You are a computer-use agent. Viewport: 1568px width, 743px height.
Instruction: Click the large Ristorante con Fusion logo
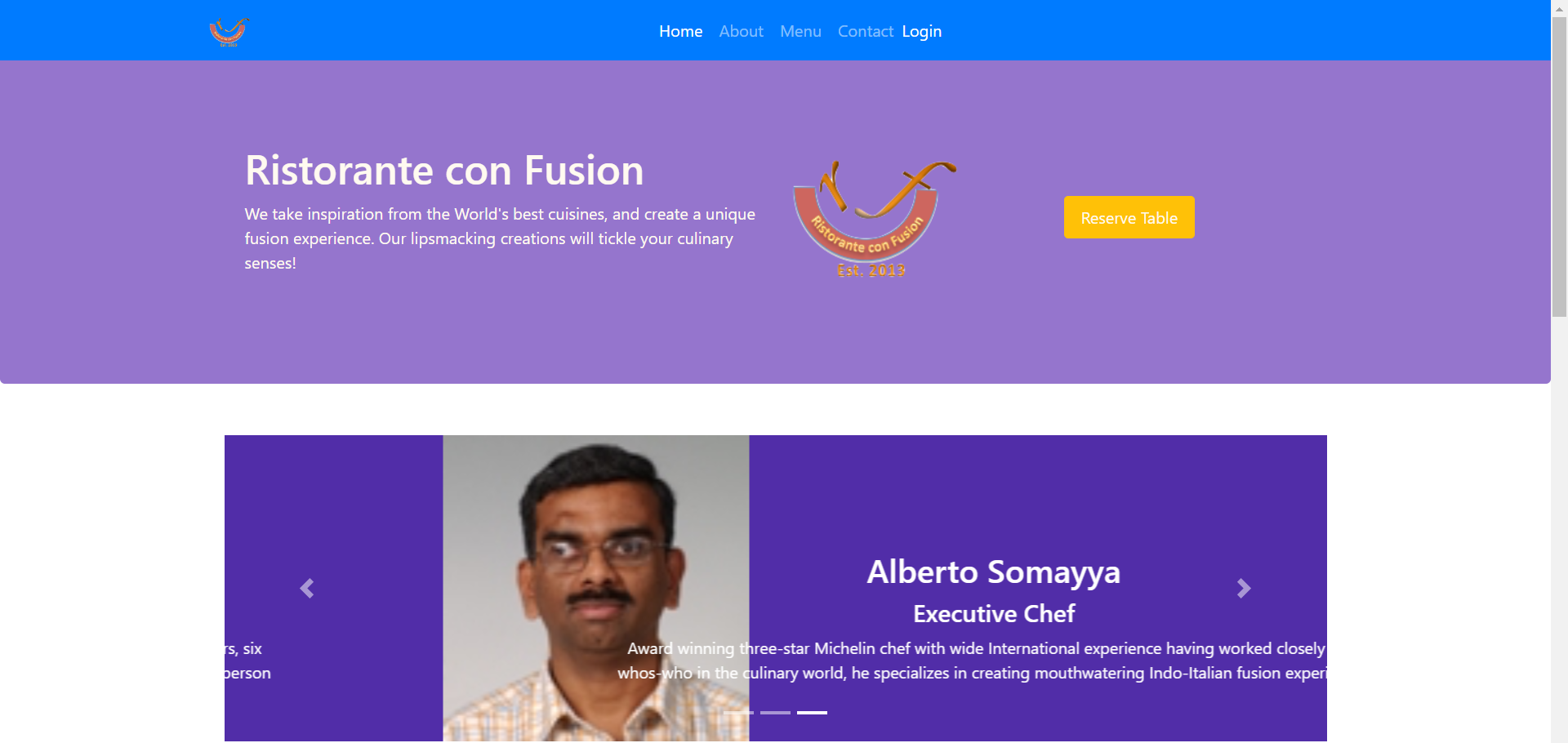click(874, 219)
